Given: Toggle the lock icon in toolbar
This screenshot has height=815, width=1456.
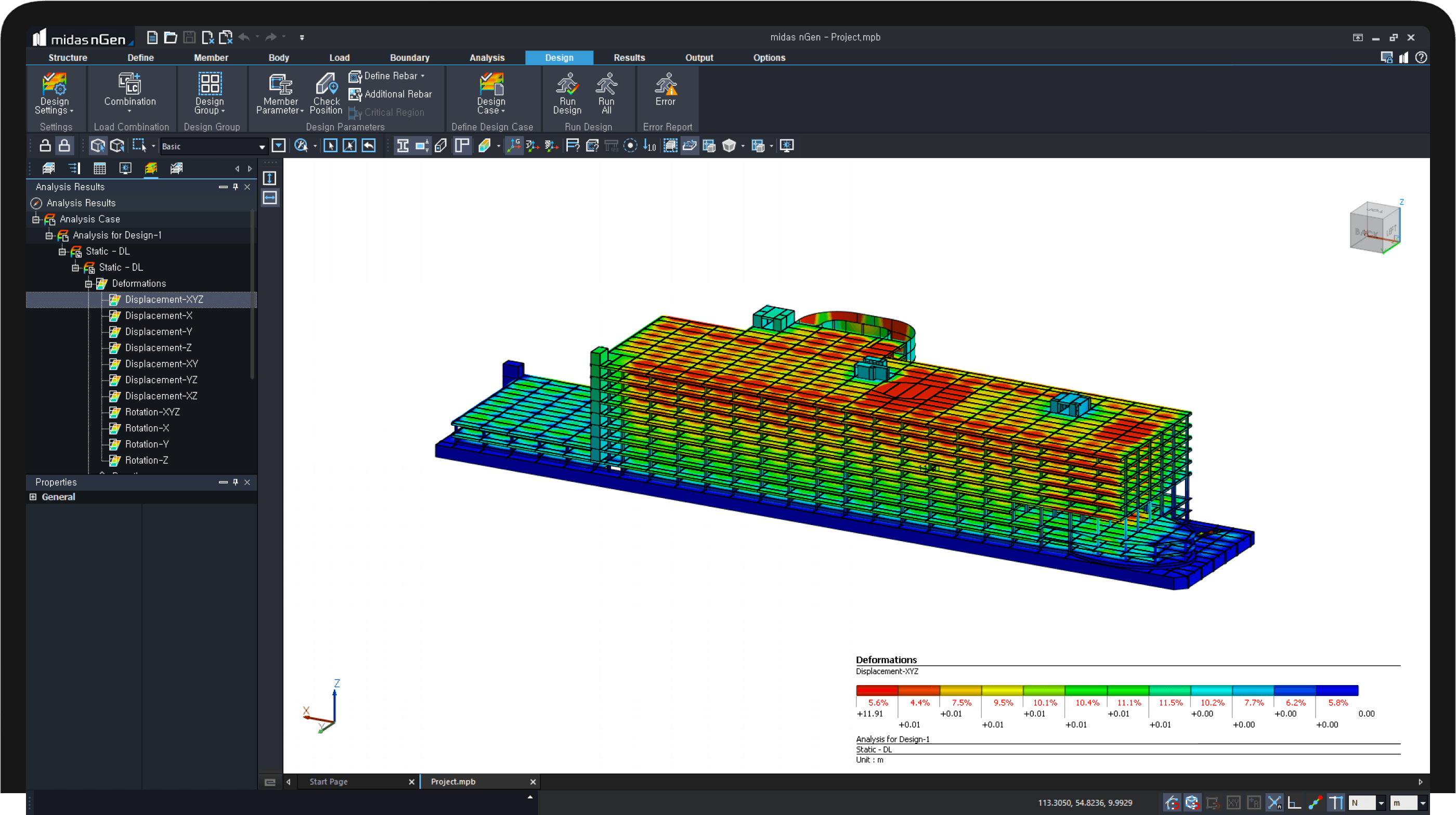Looking at the screenshot, I should [65, 146].
